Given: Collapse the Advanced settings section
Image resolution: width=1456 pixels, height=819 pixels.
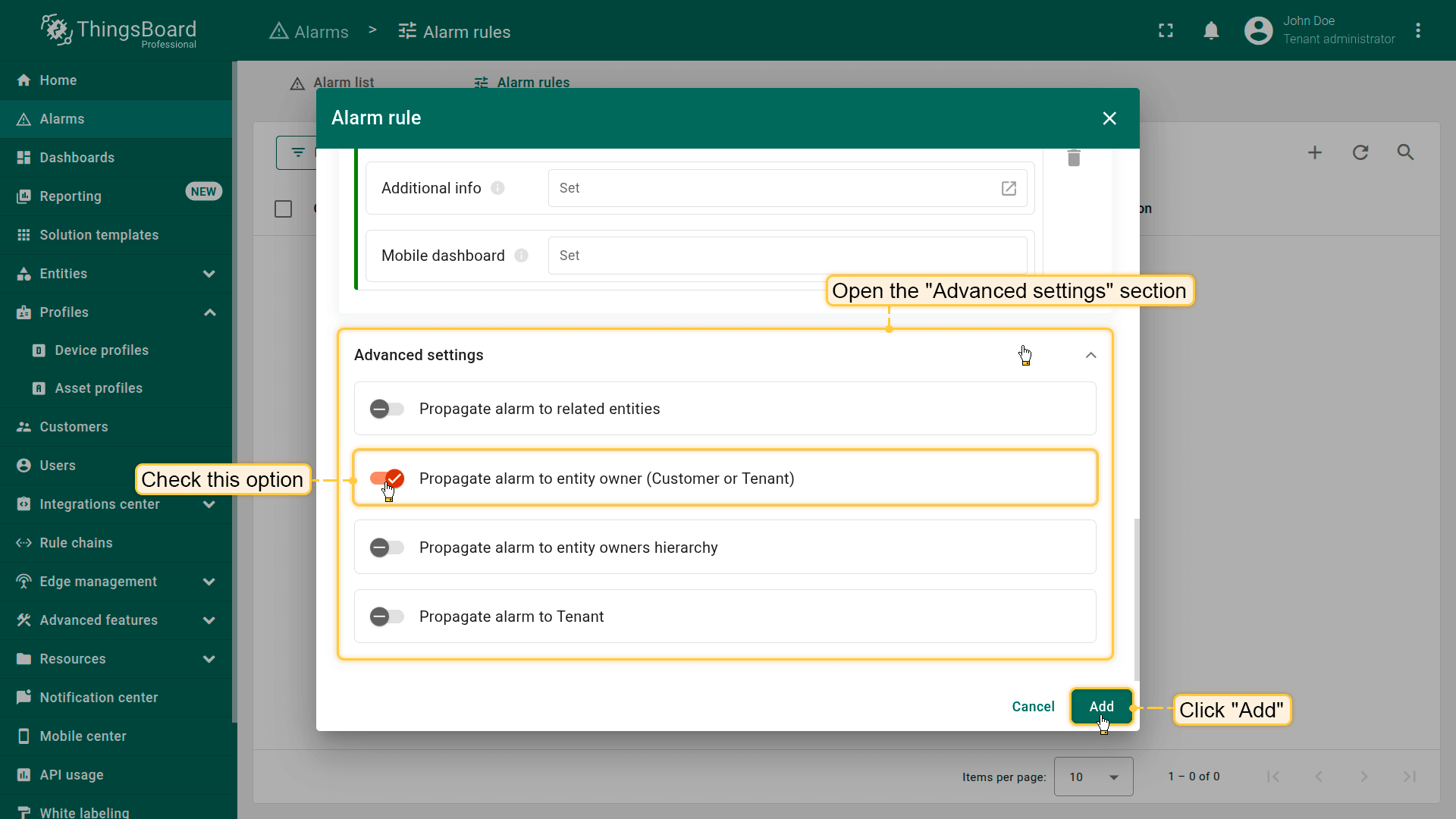Looking at the screenshot, I should coord(1090,355).
